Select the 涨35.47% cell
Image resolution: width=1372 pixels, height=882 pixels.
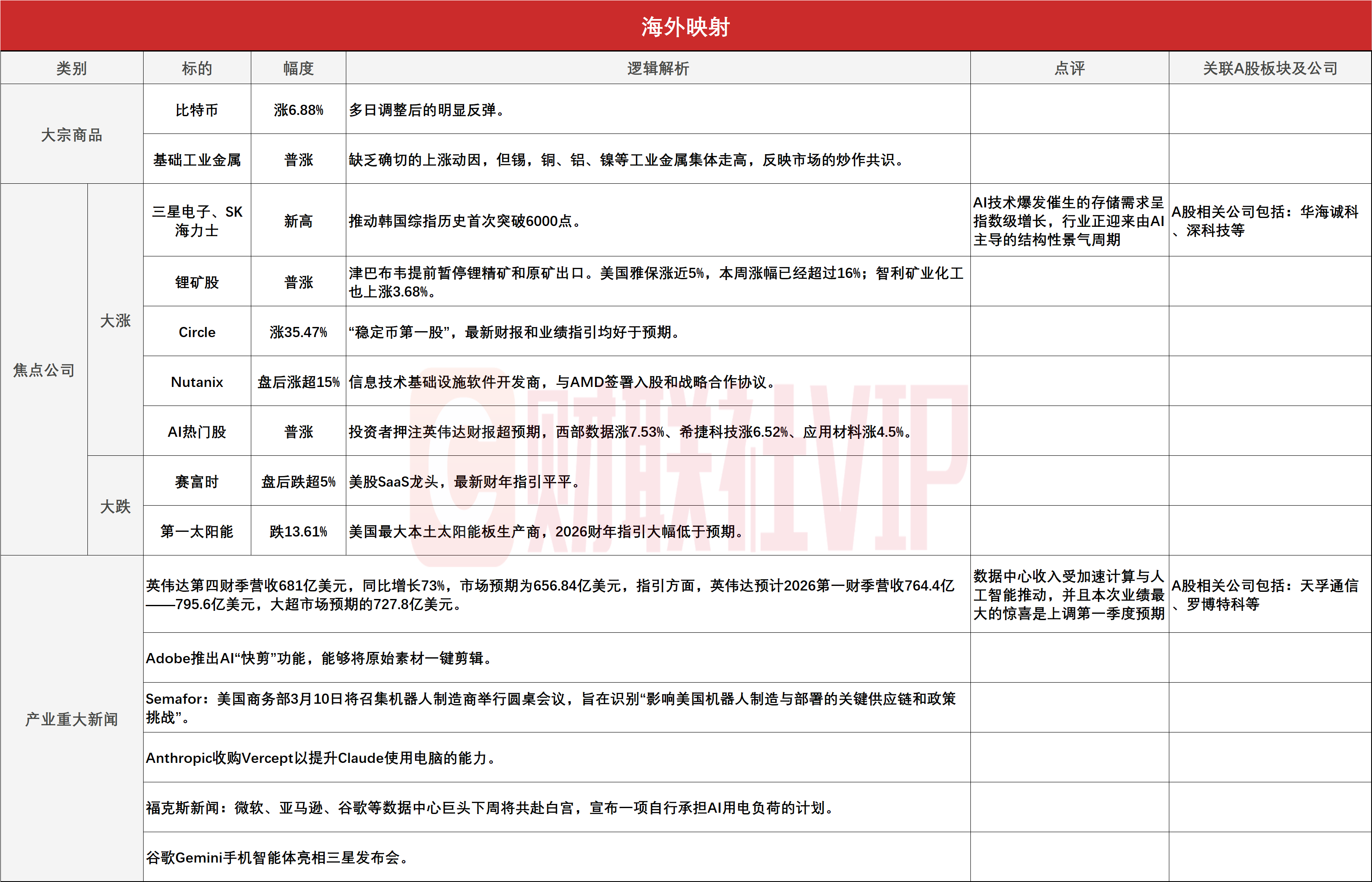point(298,332)
